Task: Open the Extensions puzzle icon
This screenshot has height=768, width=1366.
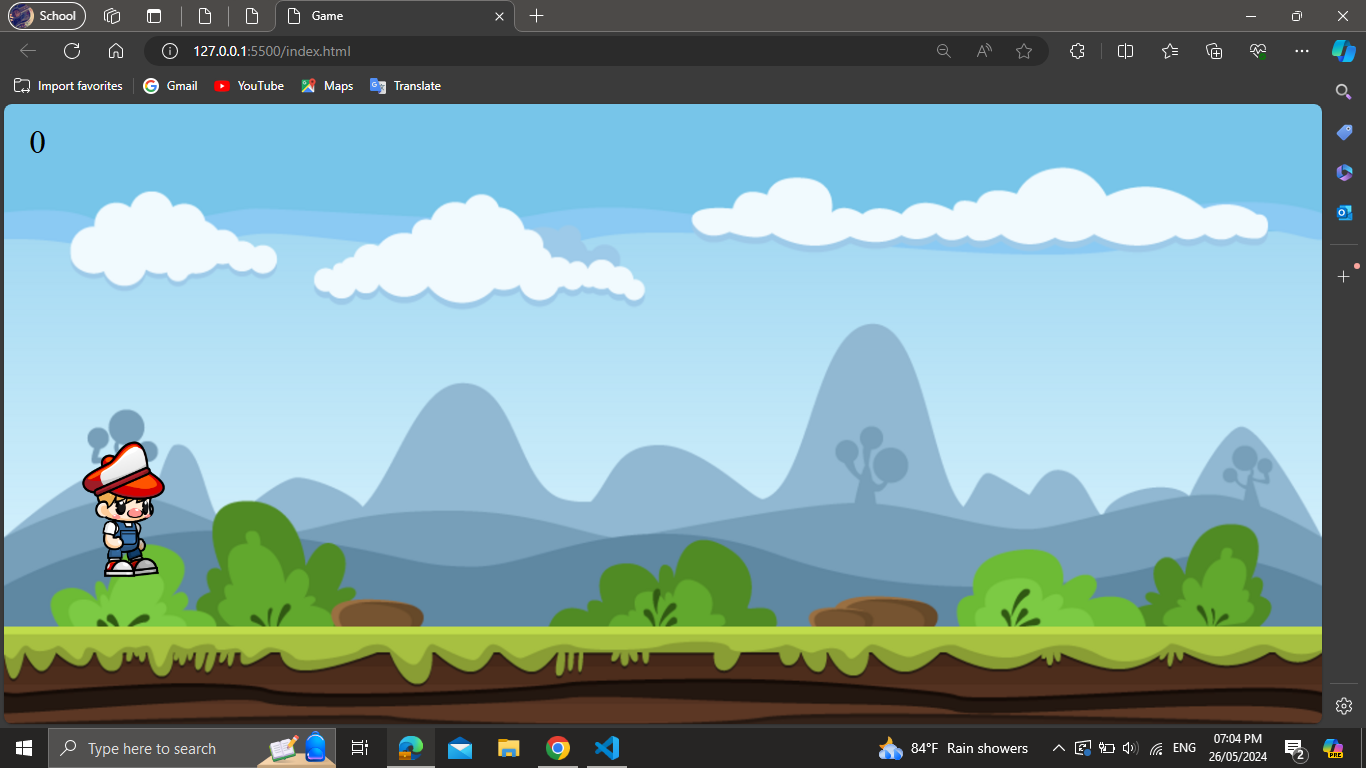Action: pos(1077,51)
